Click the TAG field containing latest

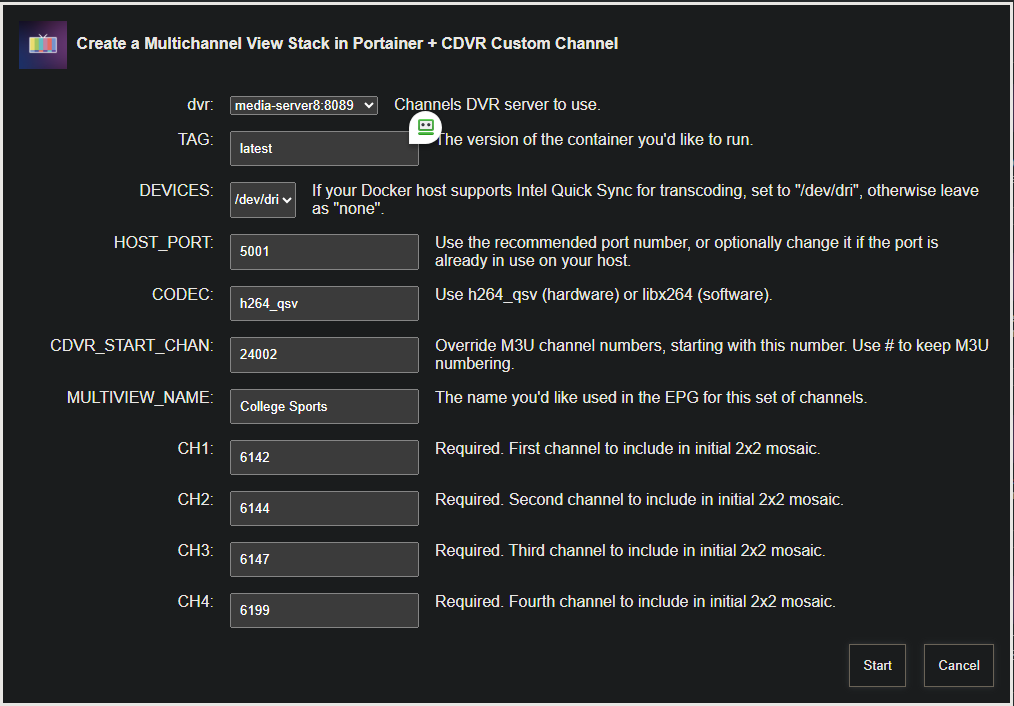click(x=323, y=148)
